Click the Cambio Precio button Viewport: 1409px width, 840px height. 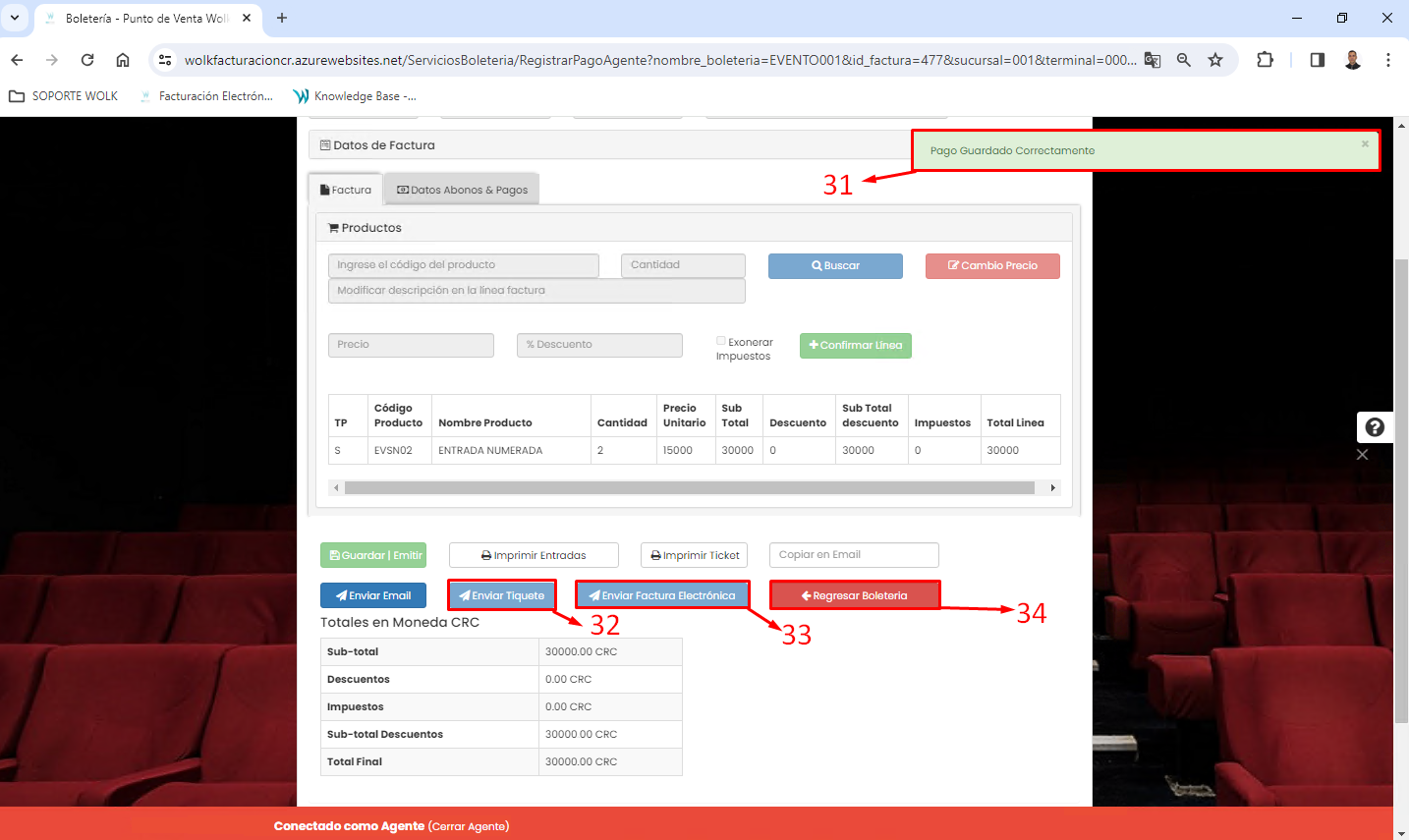tap(992, 266)
